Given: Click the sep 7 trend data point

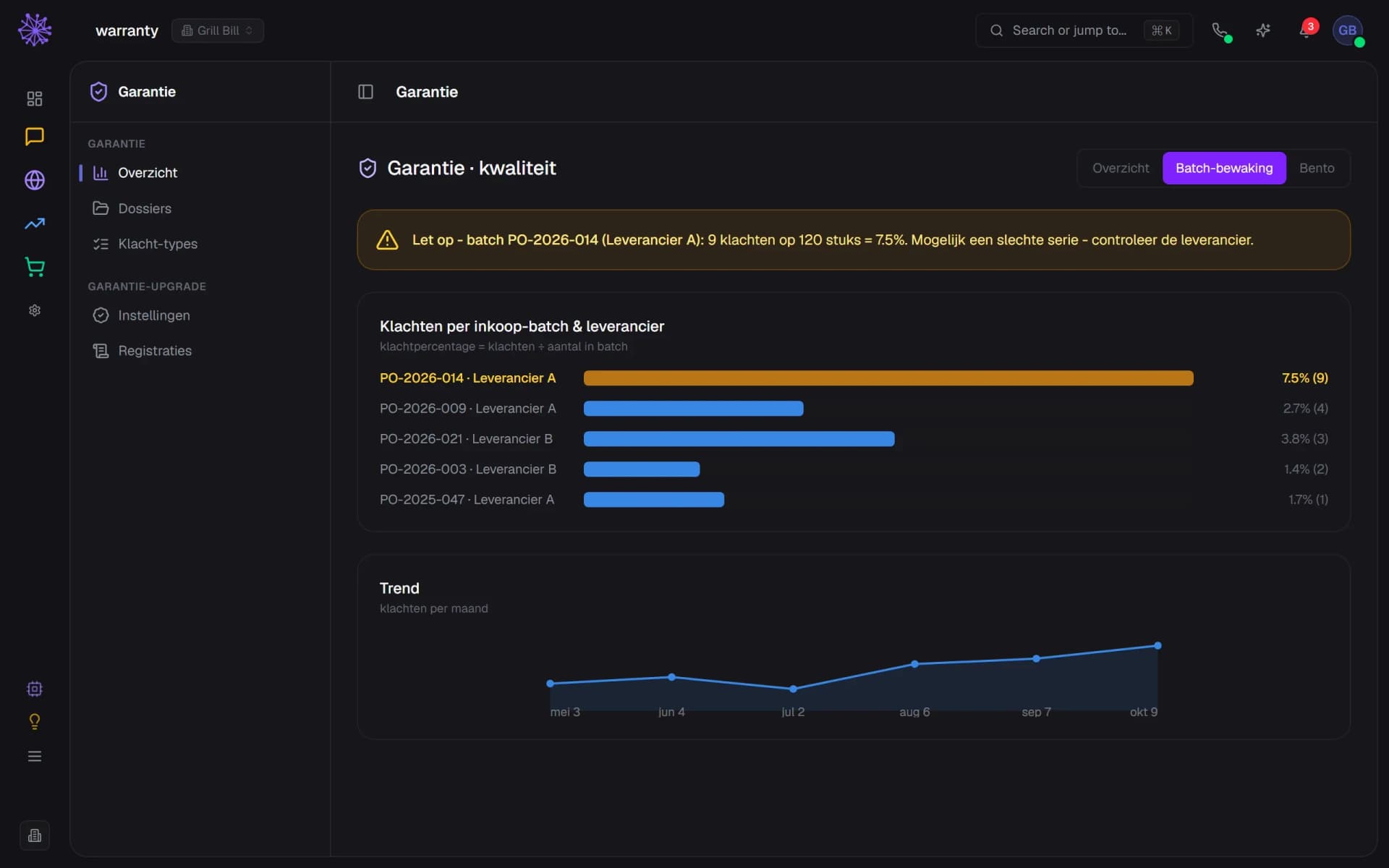Looking at the screenshot, I should pyautogui.click(x=1036, y=658).
